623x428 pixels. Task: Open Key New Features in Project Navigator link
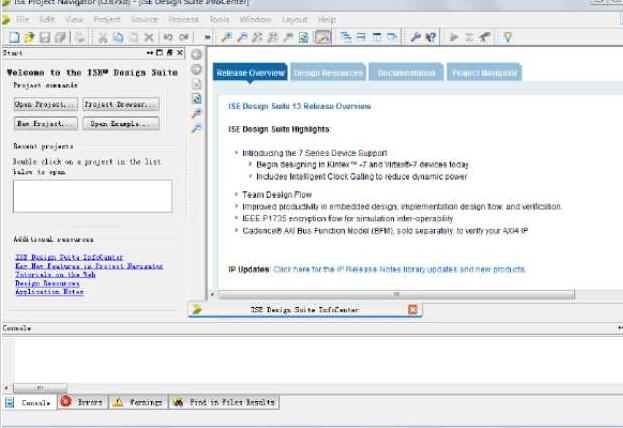click(89, 266)
